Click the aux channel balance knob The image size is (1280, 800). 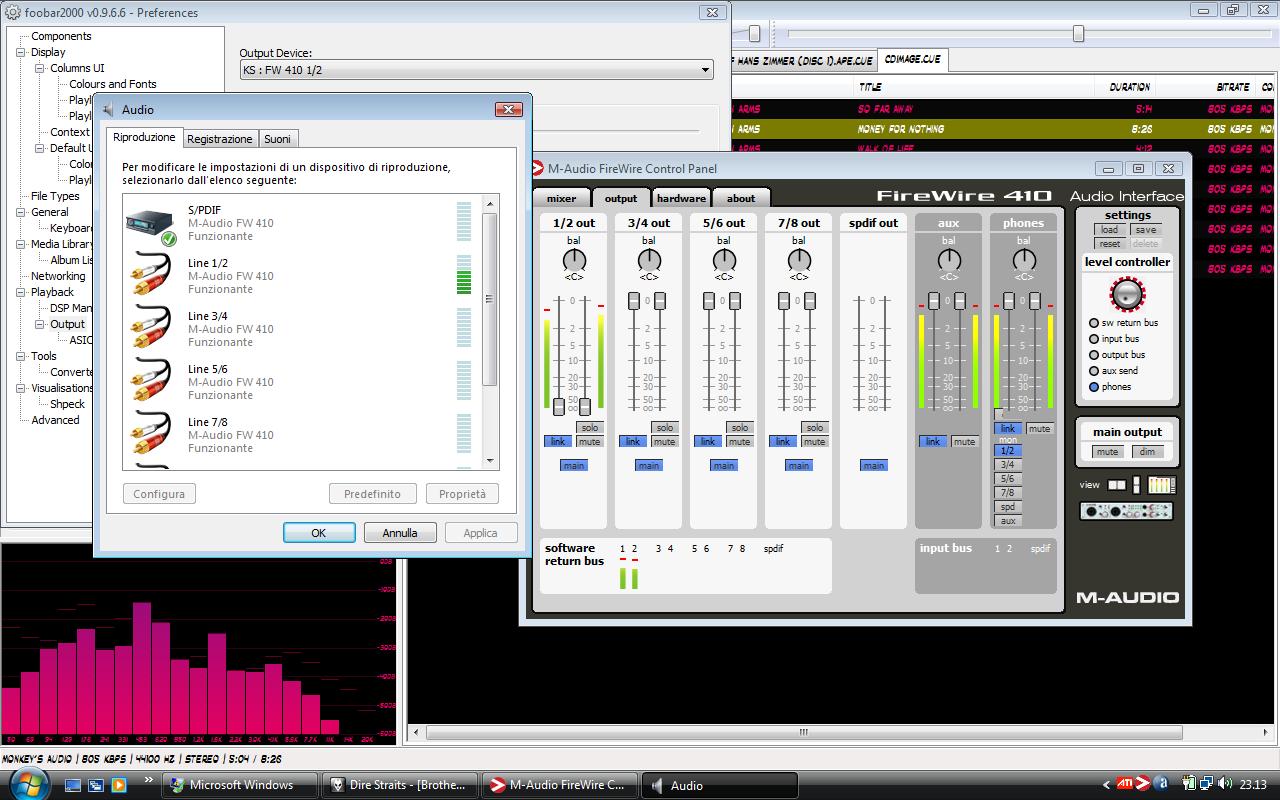pos(948,260)
